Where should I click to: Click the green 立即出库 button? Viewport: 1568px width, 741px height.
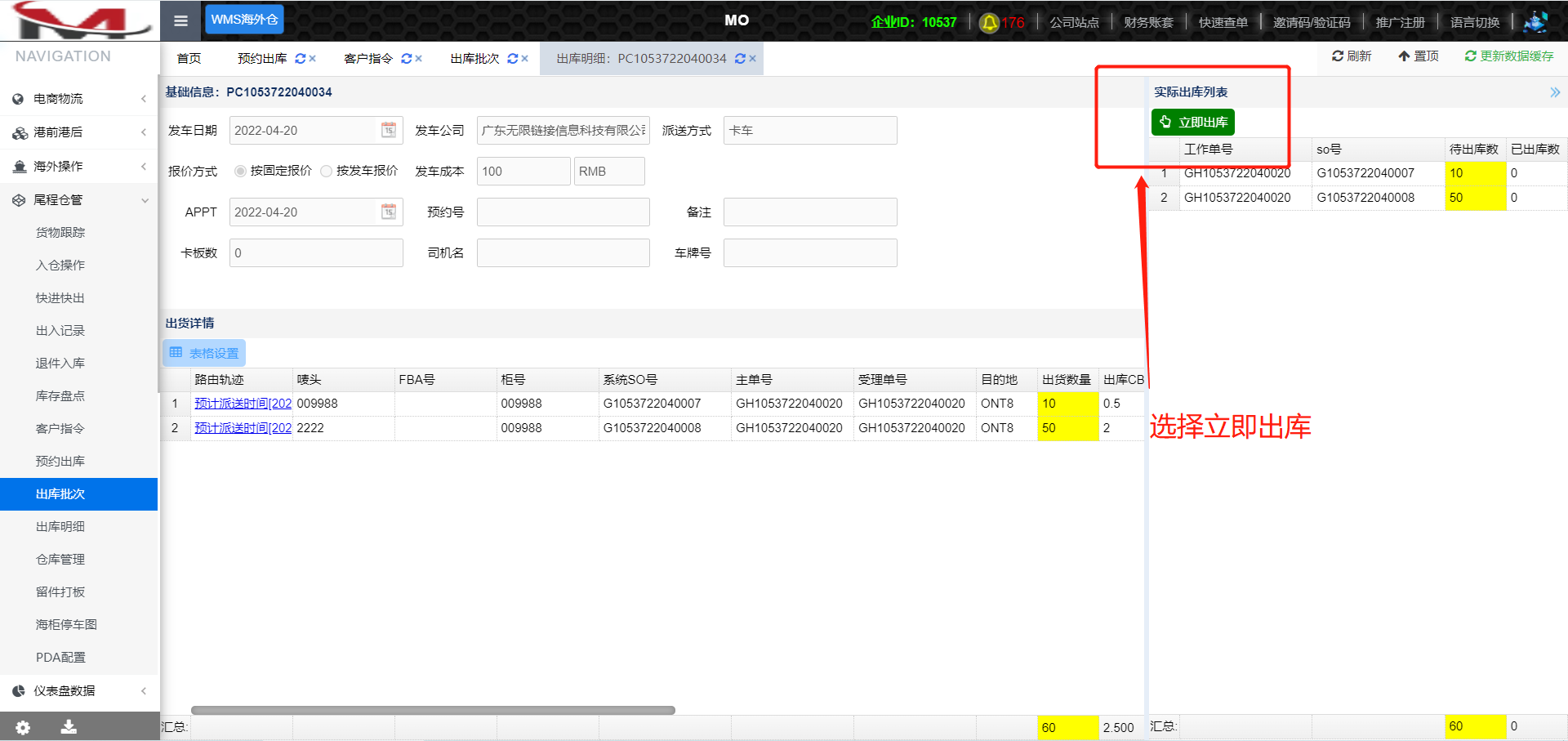tap(1193, 123)
